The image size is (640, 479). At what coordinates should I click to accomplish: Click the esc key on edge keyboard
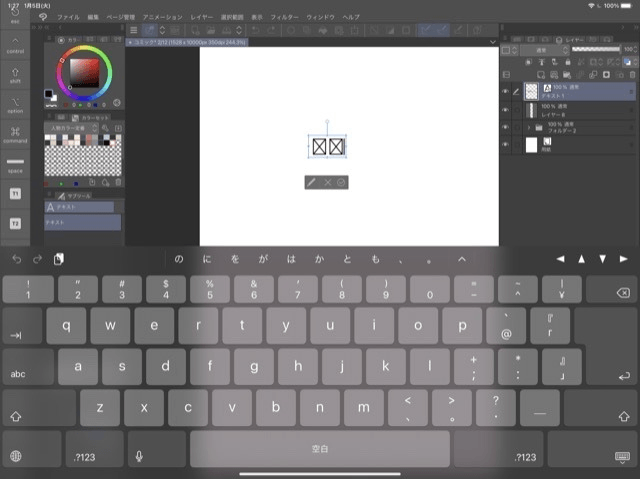15,15
